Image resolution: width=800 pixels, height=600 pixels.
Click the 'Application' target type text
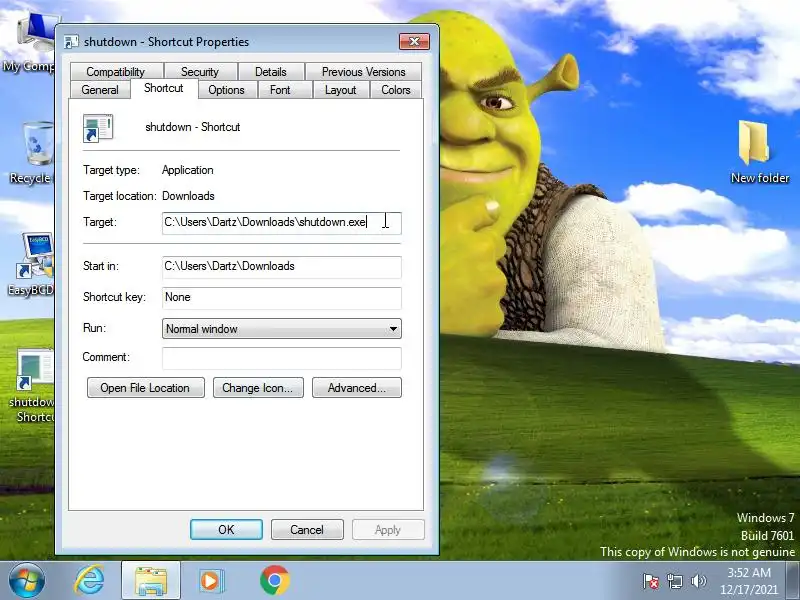188,170
